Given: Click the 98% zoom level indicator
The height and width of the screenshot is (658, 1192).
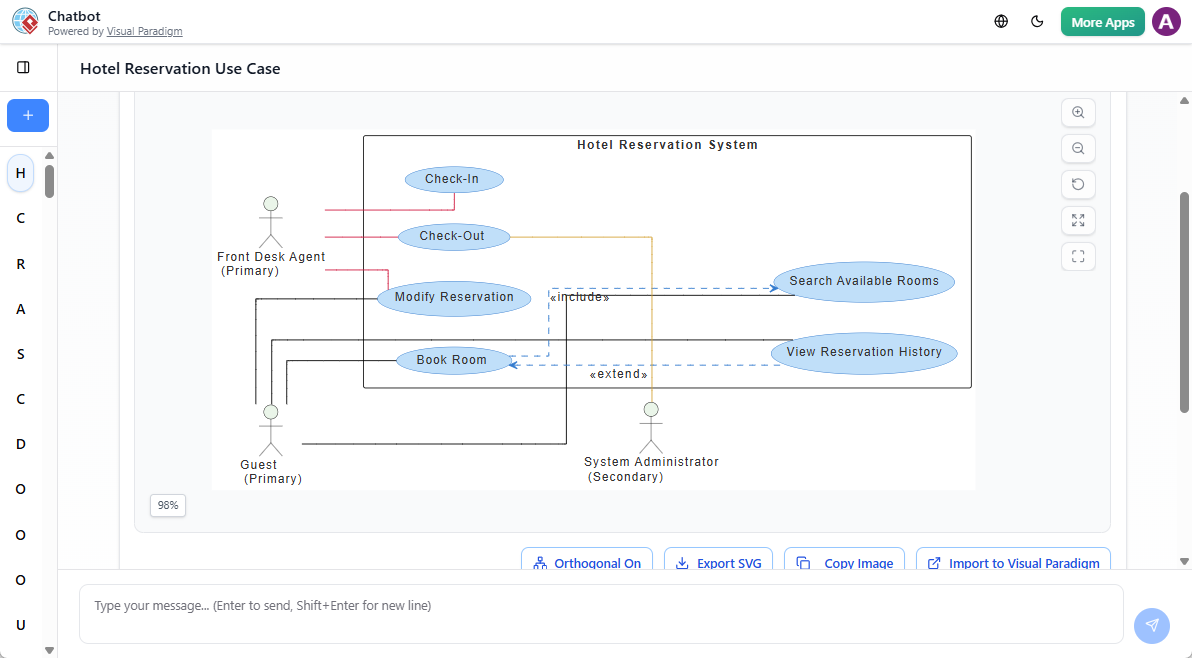Looking at the screenshot, I should click(x=167, y=505).
